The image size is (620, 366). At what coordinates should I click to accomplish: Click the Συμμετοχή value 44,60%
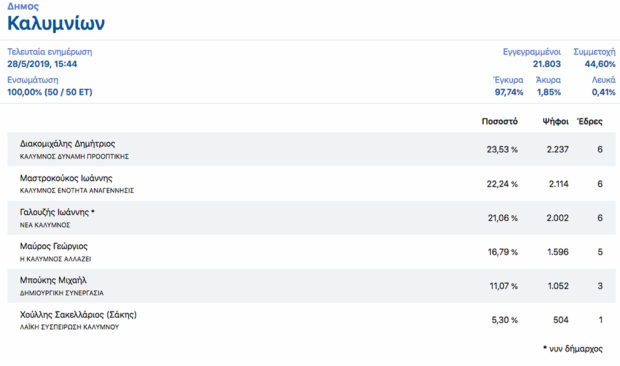(600, 64)
